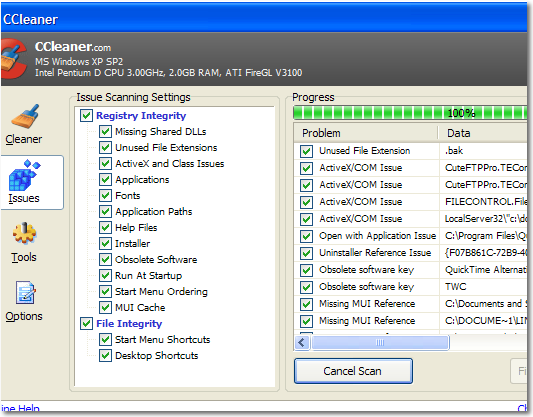Toggle the Applications checkbox

[x=105, y=179]
